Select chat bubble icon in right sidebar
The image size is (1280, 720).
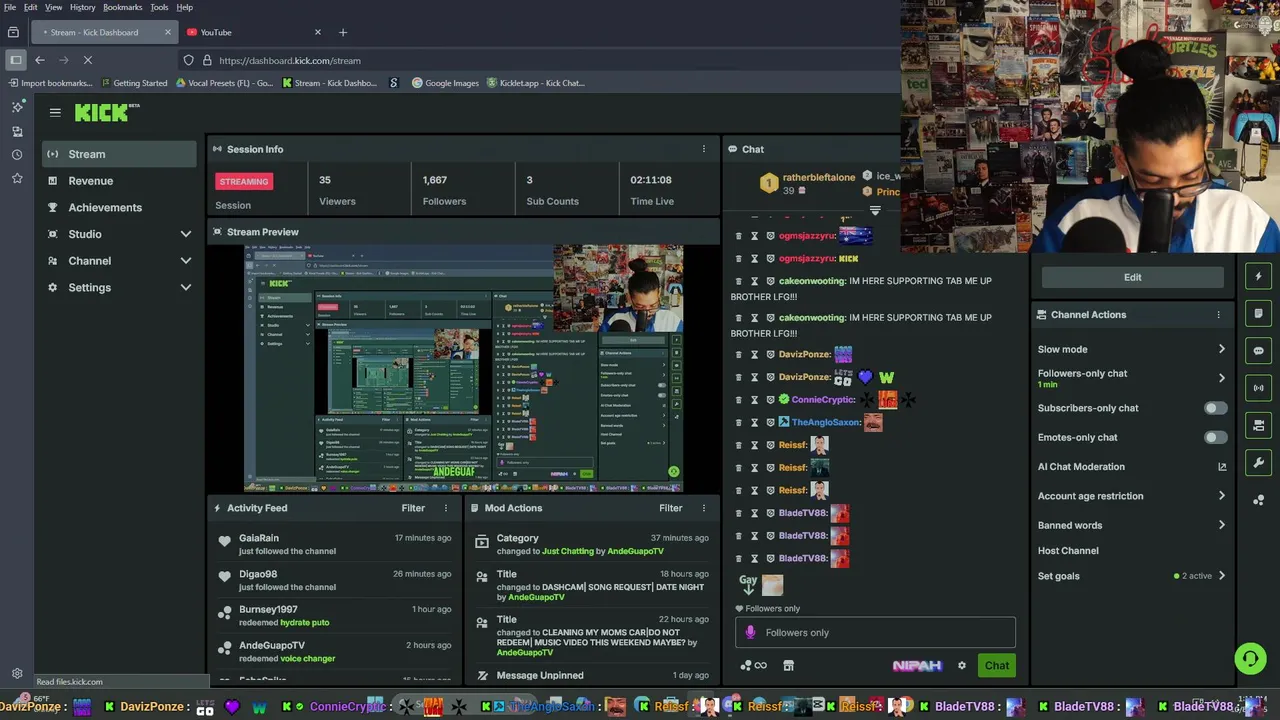click(x=1259, y=351)
